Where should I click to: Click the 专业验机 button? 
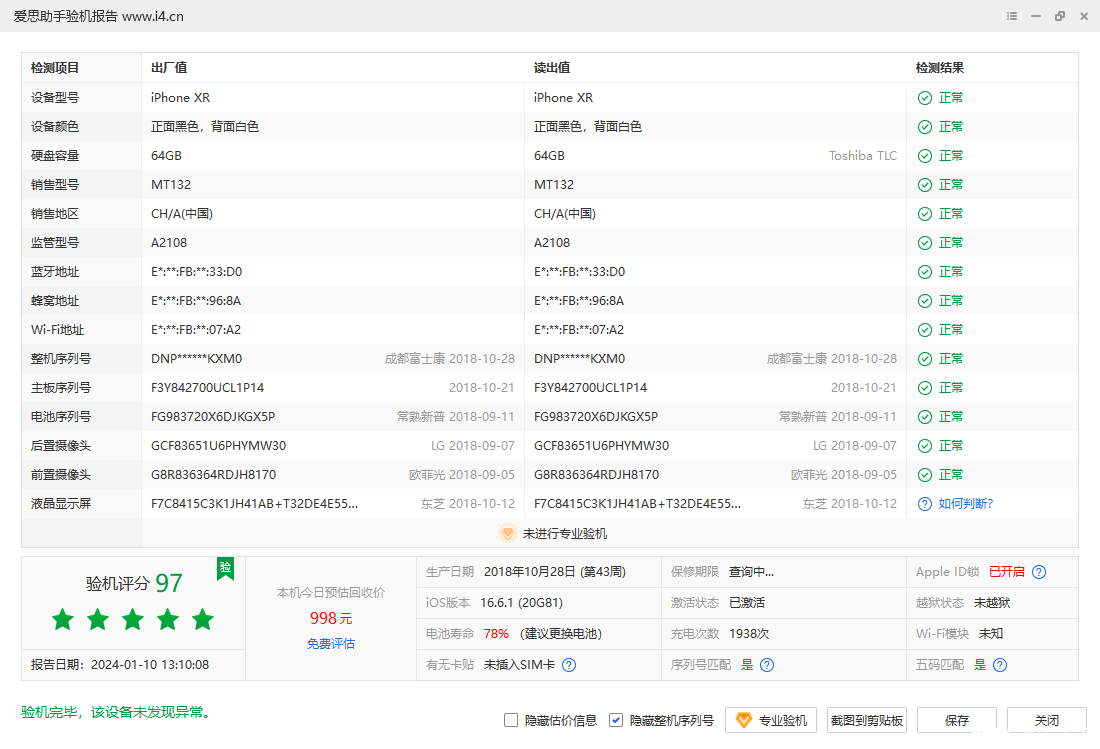[770, 720]
